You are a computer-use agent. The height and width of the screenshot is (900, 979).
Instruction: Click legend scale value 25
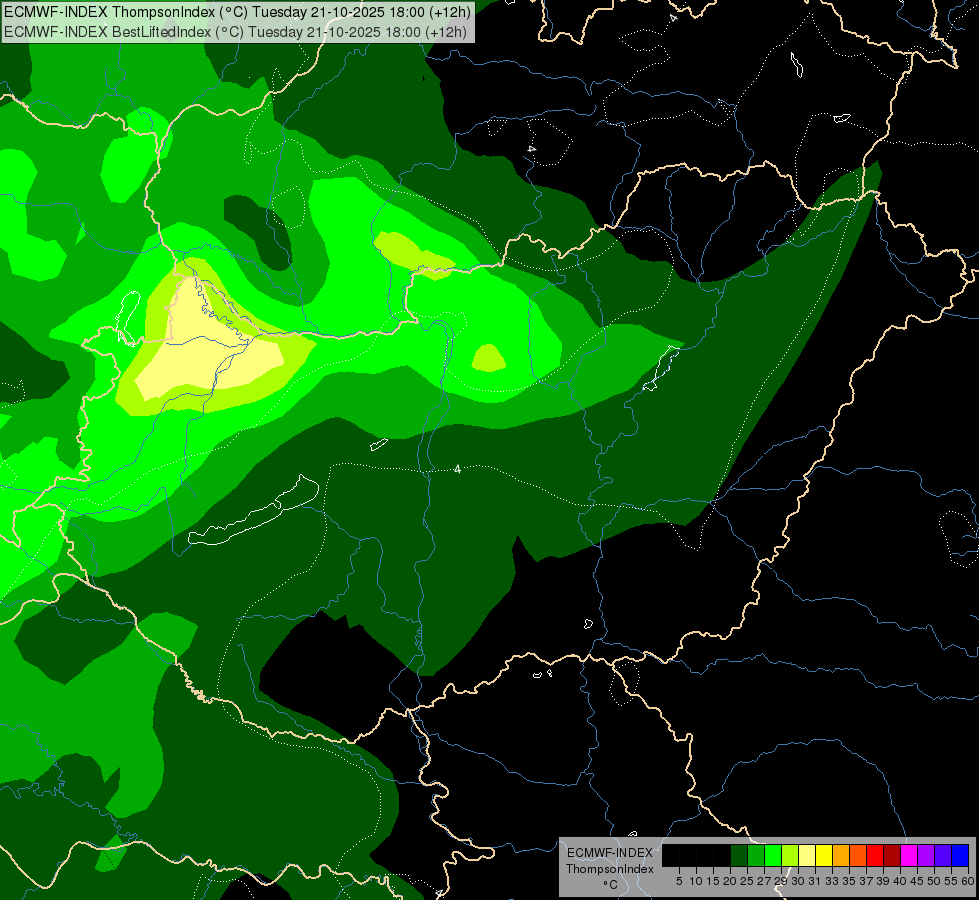(x=747, y=881)
